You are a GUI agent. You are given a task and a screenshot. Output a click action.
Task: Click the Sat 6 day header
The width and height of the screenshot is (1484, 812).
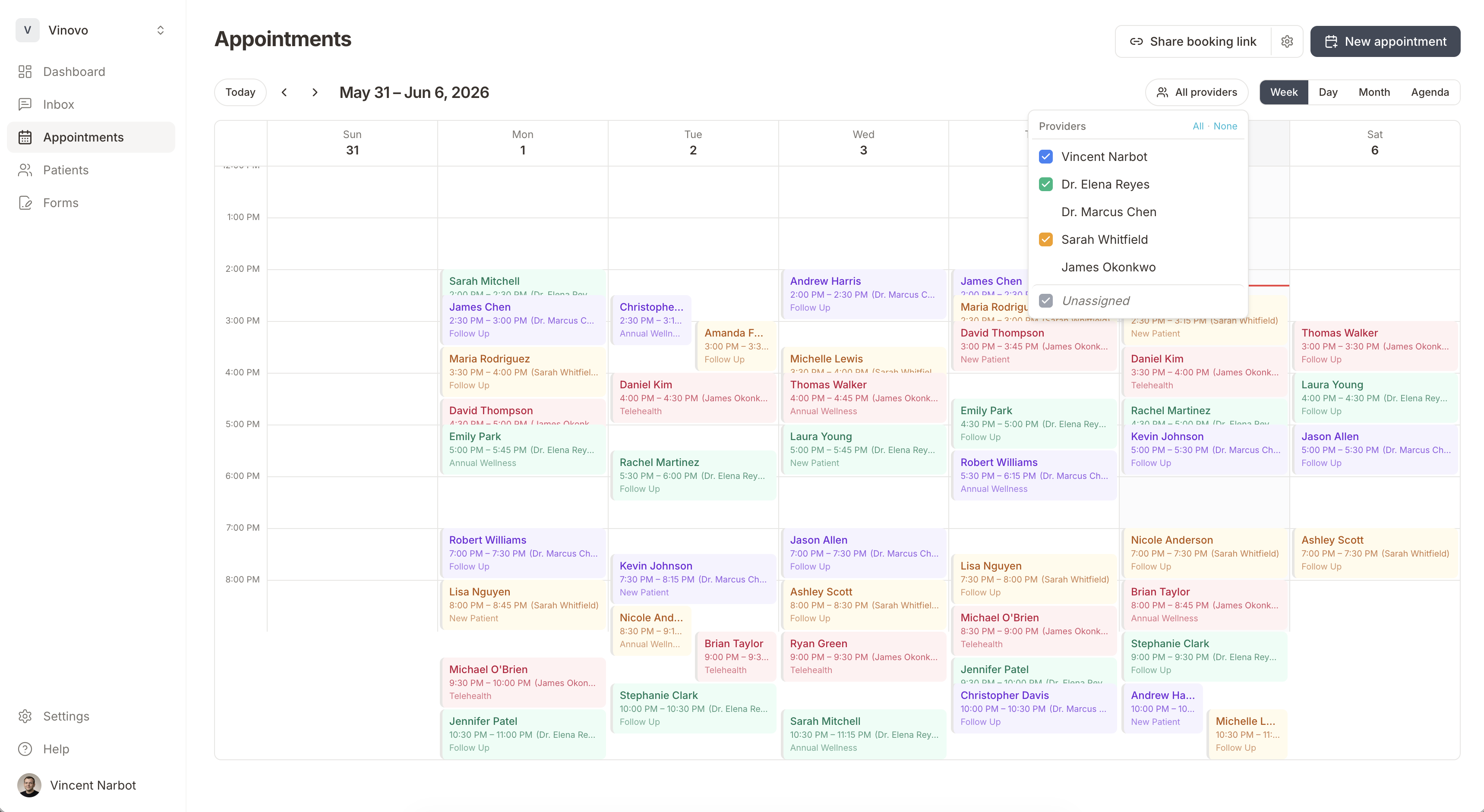tap(1374, 143)
